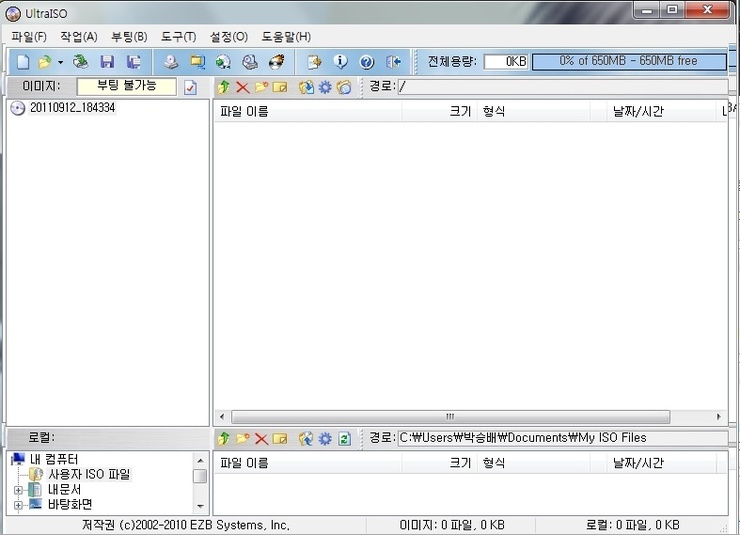Viewport: 740px width, 535px height.
Task: Click image pane horizontal scrollbar thumb
Action: click(x=450, y=417)
